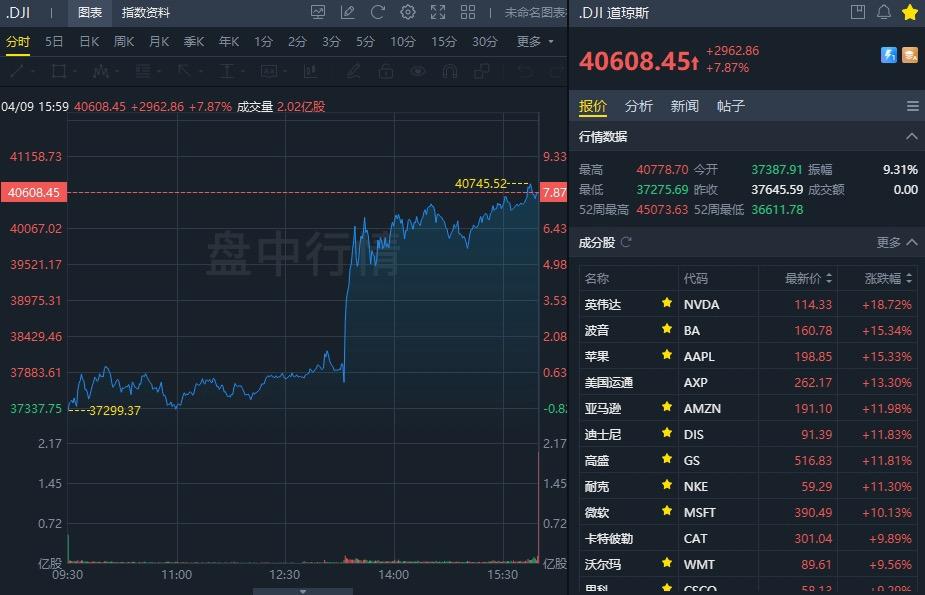Open the chart monitor icon in top toolbar
925x595 pixels.
click(318, 12)
